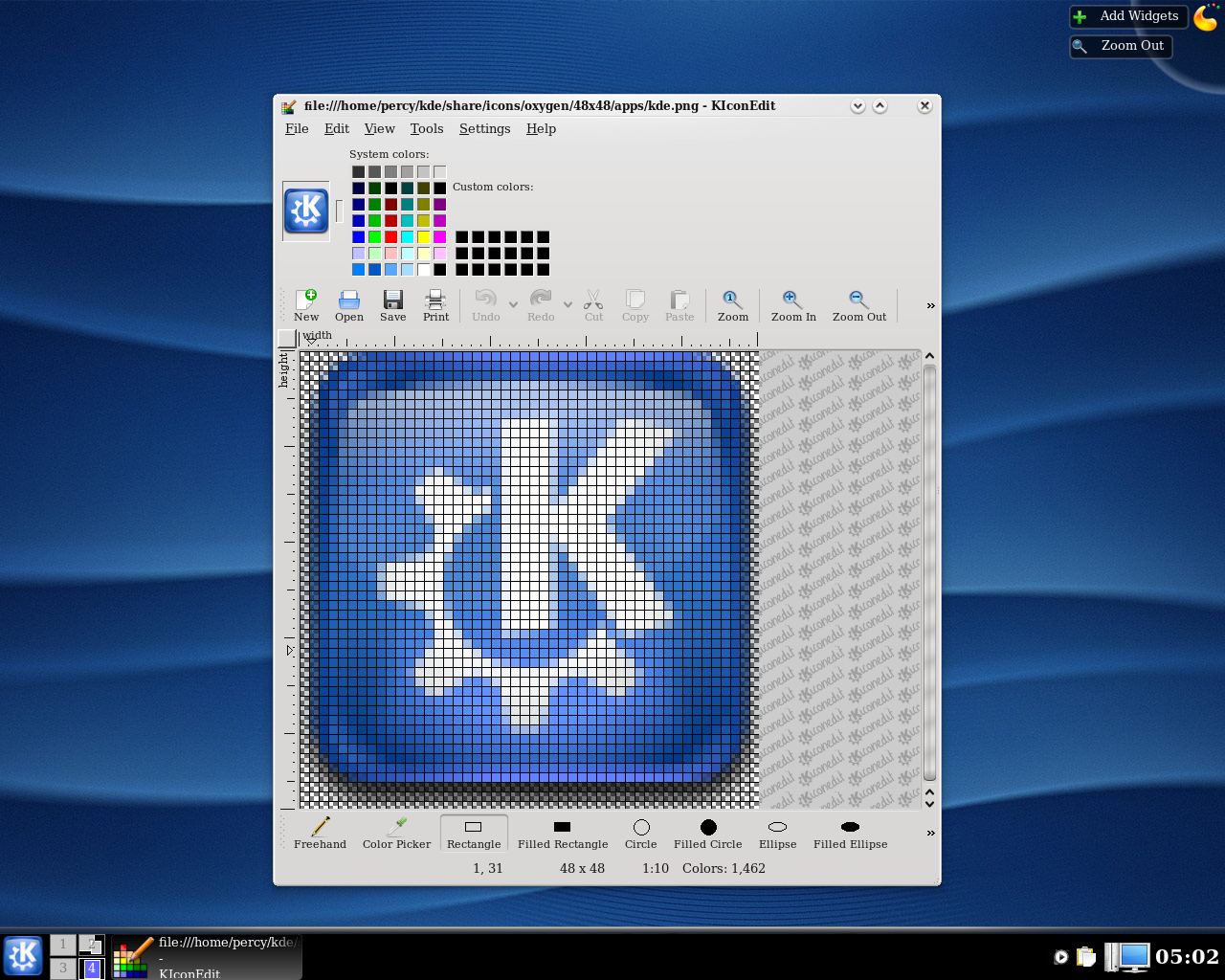
Task: Pick the bright yellow system color
Action: [x=423, y=237]
